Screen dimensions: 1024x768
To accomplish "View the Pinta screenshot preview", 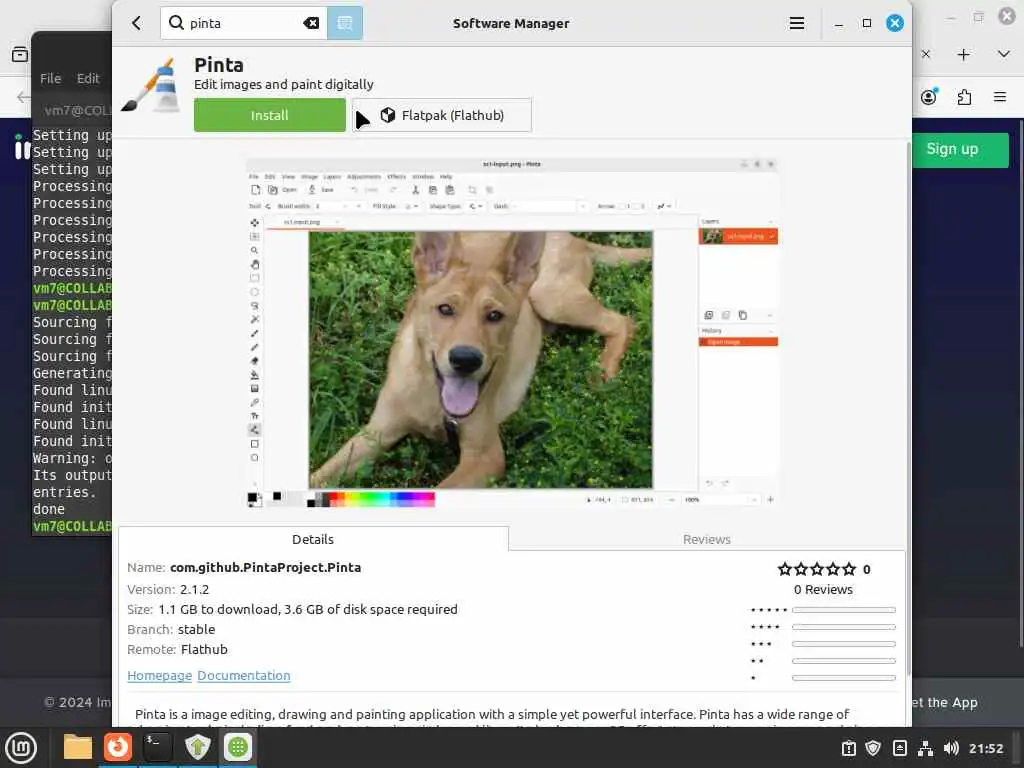I will pos(511,333).
